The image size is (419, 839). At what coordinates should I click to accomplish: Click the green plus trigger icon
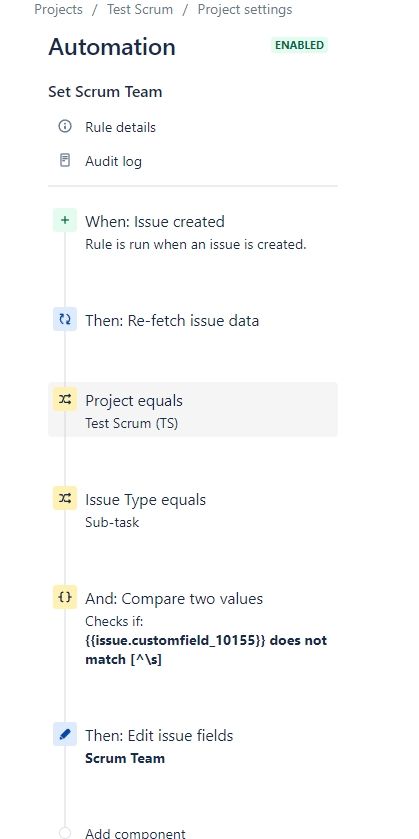pos(65,220)
